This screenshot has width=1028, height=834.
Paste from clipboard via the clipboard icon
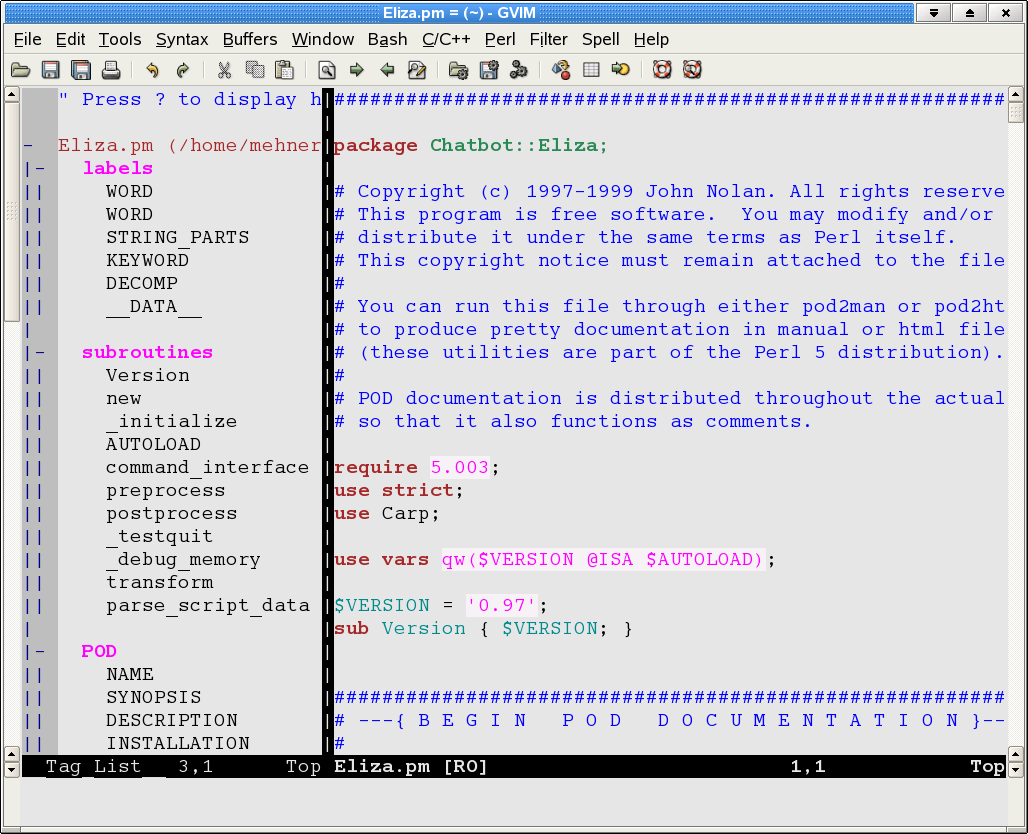(x=284, y=70)
